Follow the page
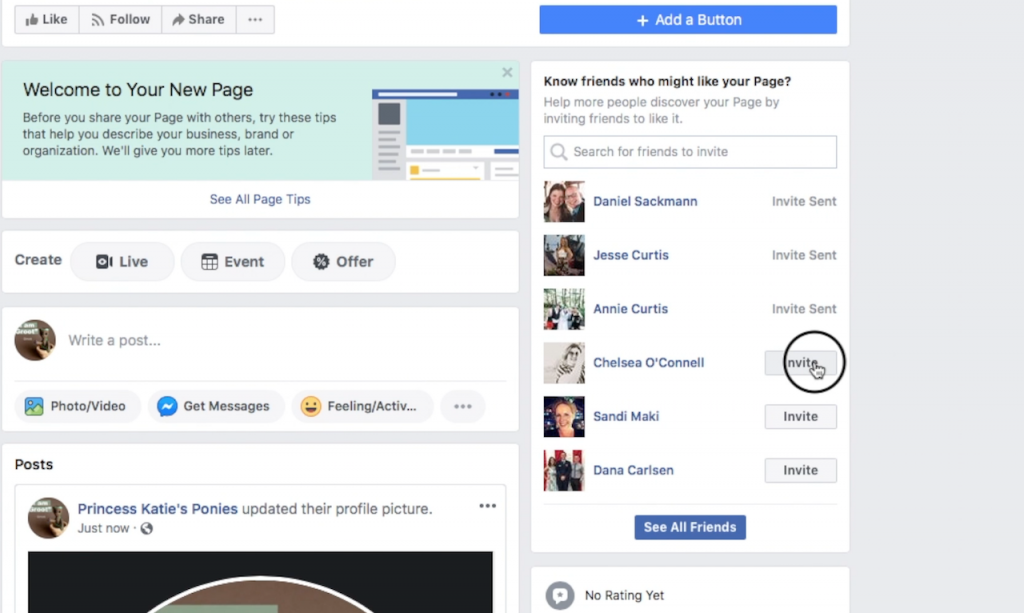Image resolution: width=1024 pixels, height=613 pixels. point(120,20)
